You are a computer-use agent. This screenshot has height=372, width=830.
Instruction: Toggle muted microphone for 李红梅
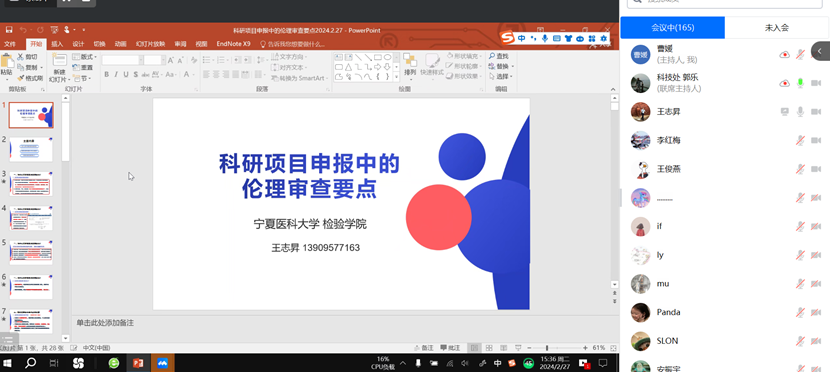click(x=800, y=140)
